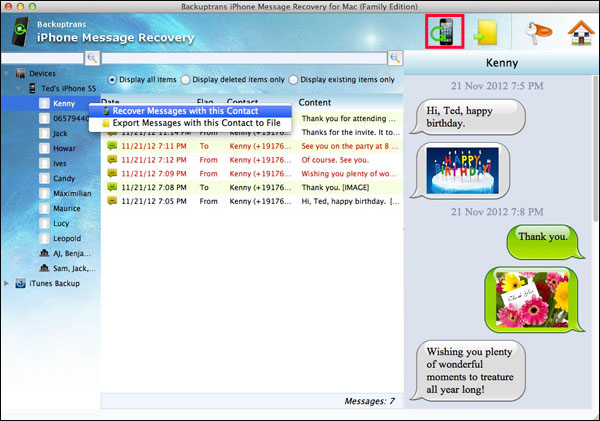The image size is (600, 421).
Task: Click the green 'Thank you.' chat bubble
Action: 545,242
